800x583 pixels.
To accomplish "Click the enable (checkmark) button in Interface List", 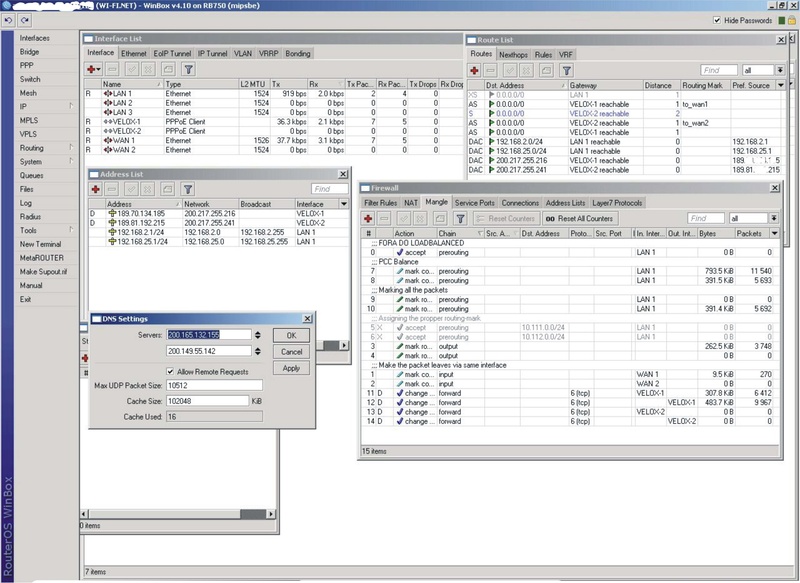I will [132, 69].
